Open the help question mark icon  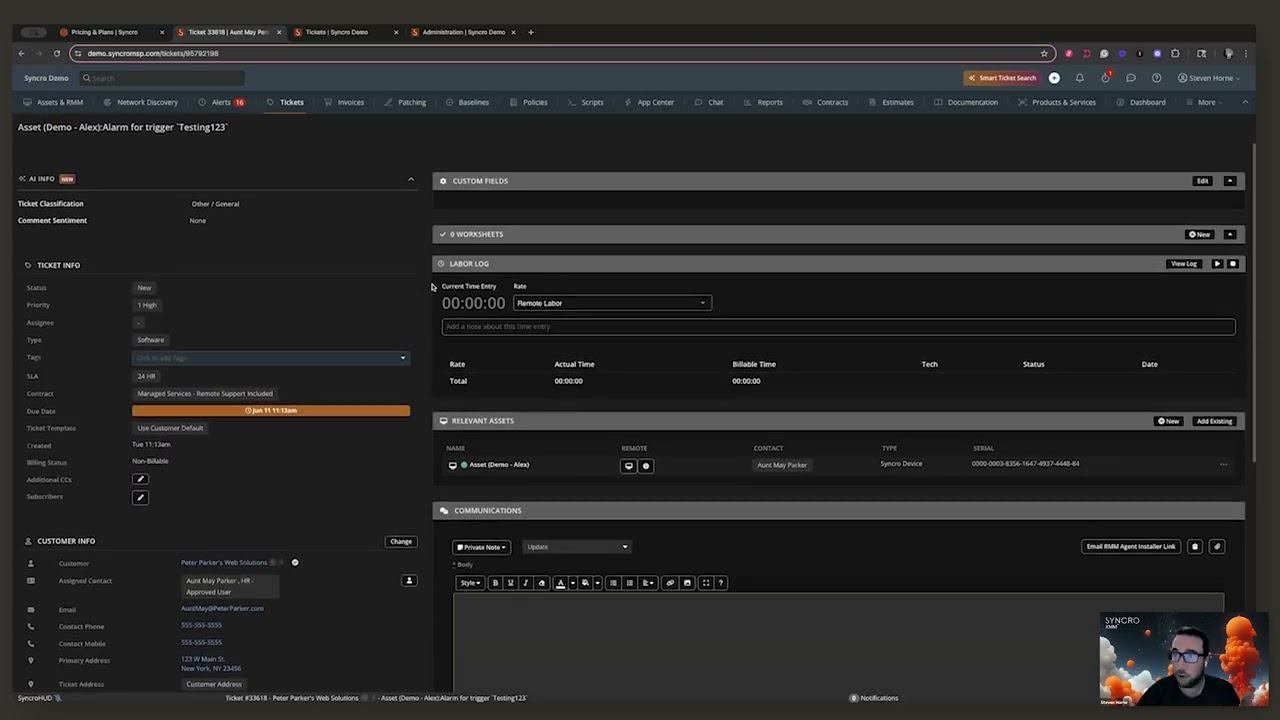pyautogui.click(x=1156, y=78)
